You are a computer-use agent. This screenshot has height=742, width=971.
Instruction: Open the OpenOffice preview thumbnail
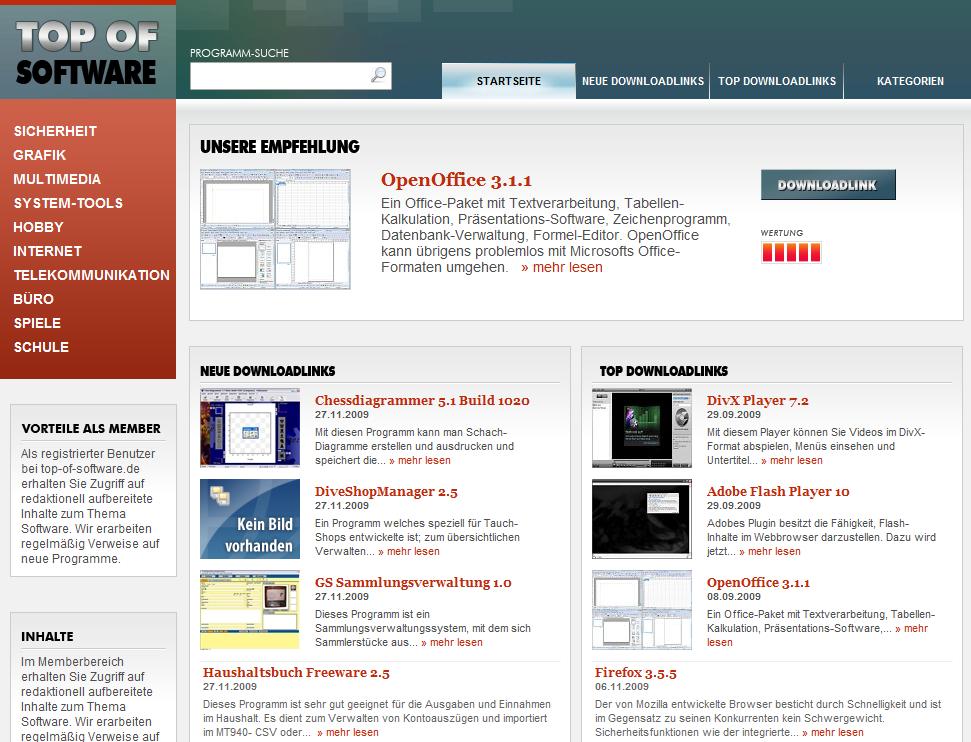pos(275,228)
